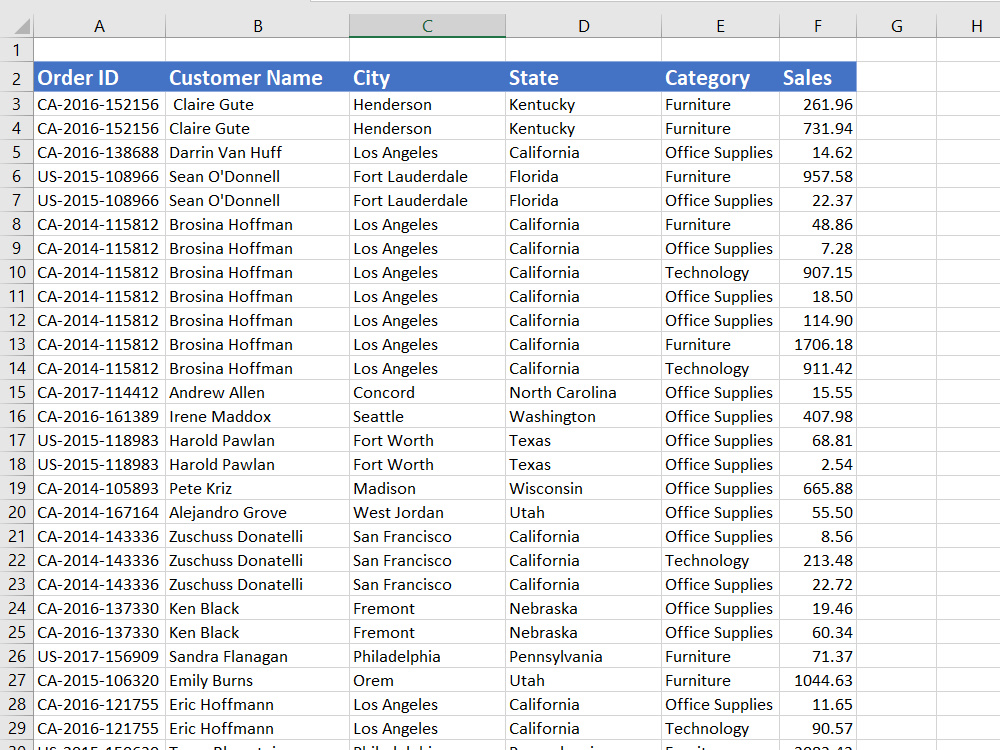Select Ken Black cell in row 24
Viewport: 1000px width, 750px height.
click(258, 609)
